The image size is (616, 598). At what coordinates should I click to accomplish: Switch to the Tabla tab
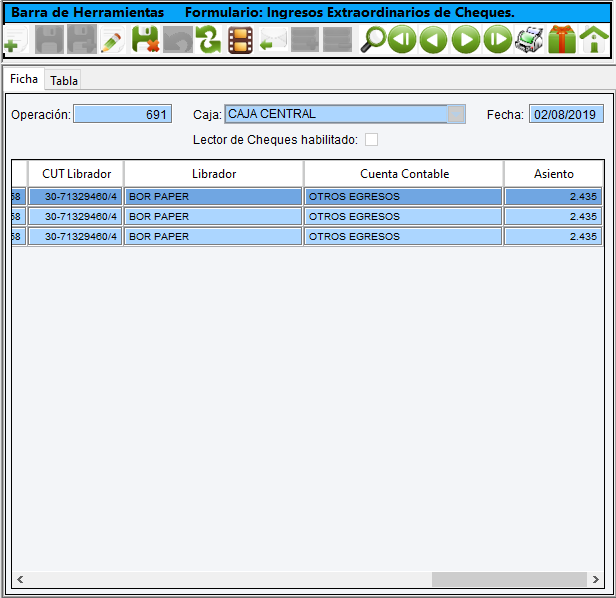point(64,81)
